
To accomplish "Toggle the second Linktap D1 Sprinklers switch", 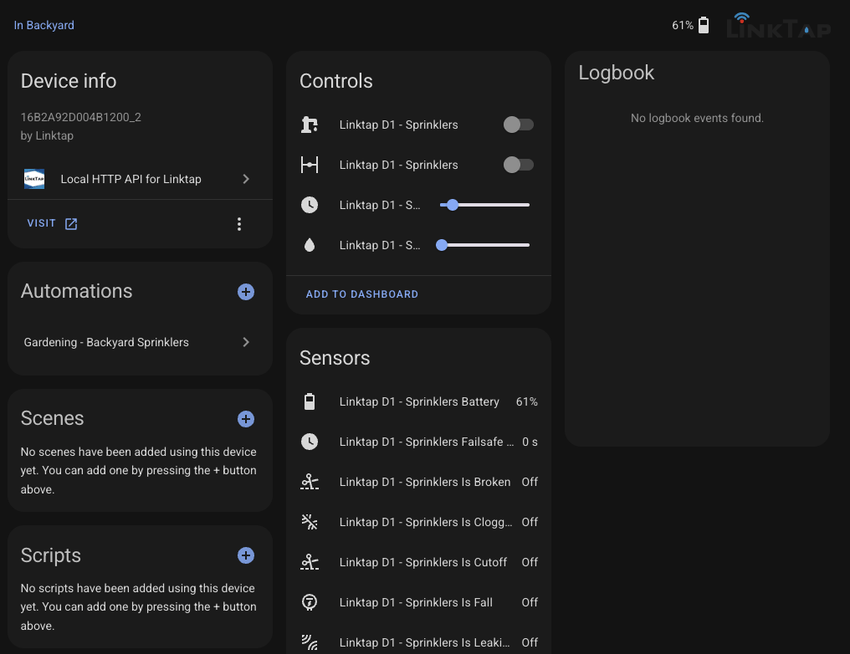I will point(518,165).
